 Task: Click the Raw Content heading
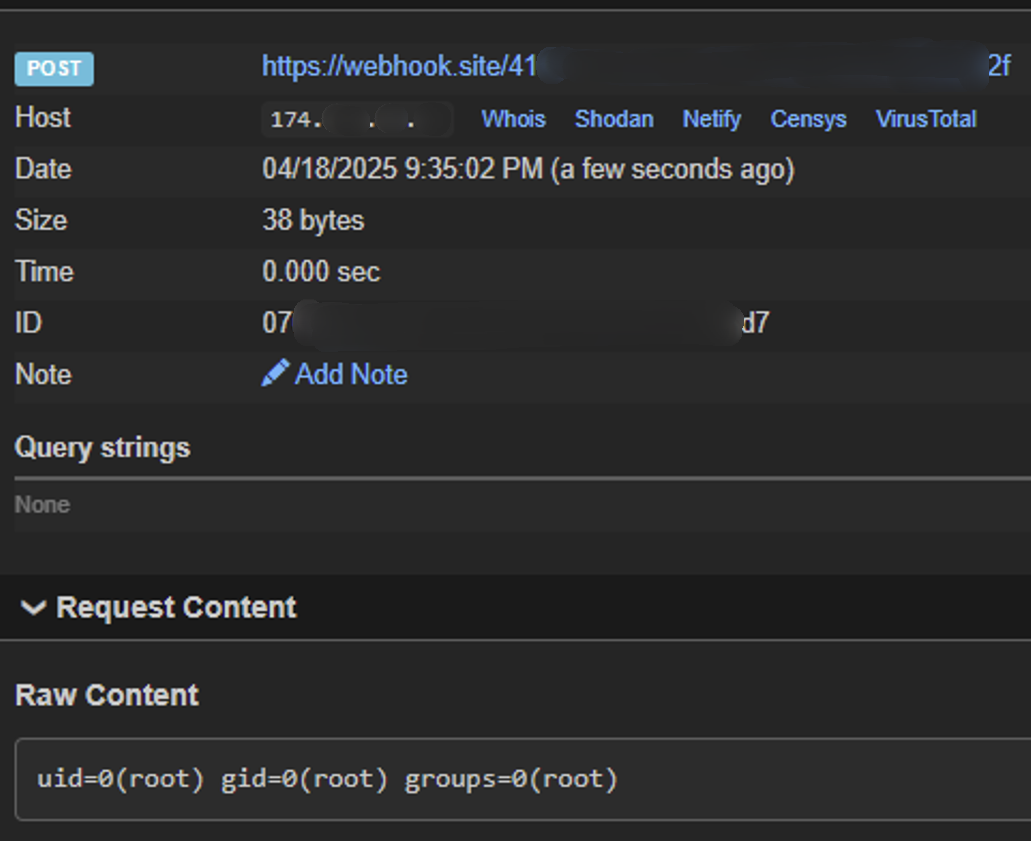point(106,695)
